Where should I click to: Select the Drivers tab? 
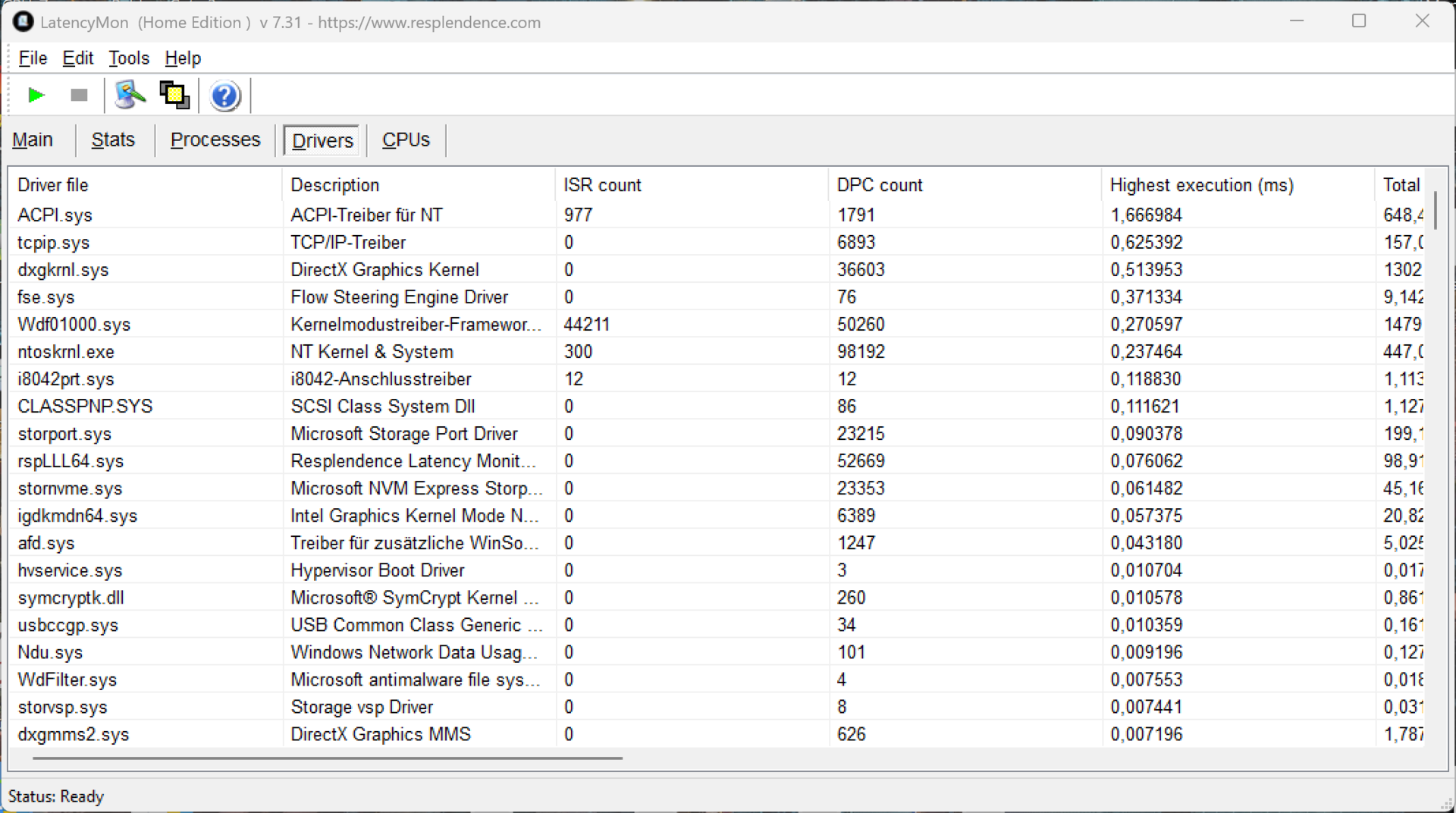coord(322,140)
